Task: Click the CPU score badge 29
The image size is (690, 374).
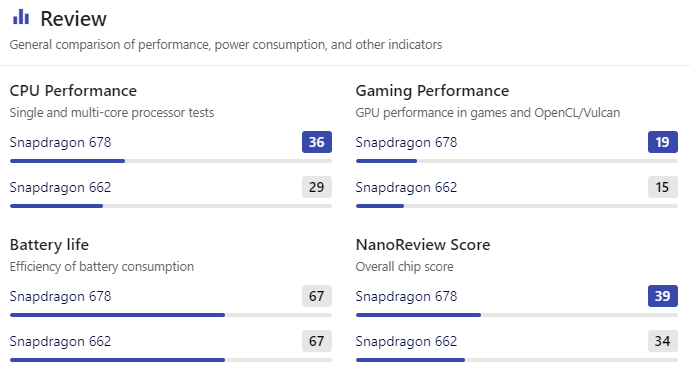Action: coord(317,187)
